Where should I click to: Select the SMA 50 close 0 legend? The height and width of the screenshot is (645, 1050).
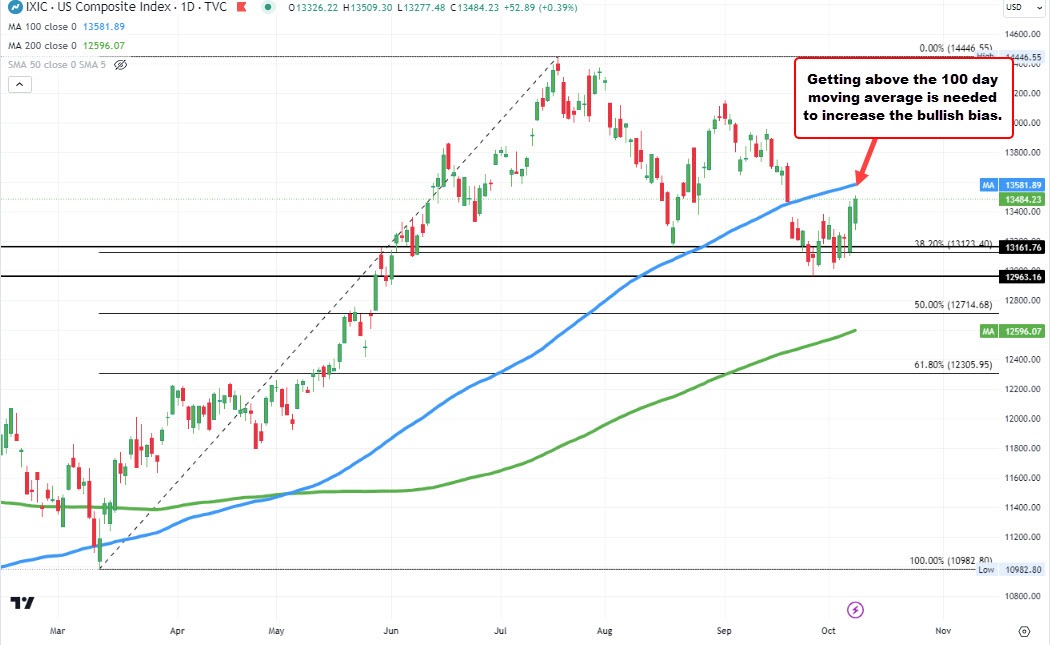(x=57, y=65)
